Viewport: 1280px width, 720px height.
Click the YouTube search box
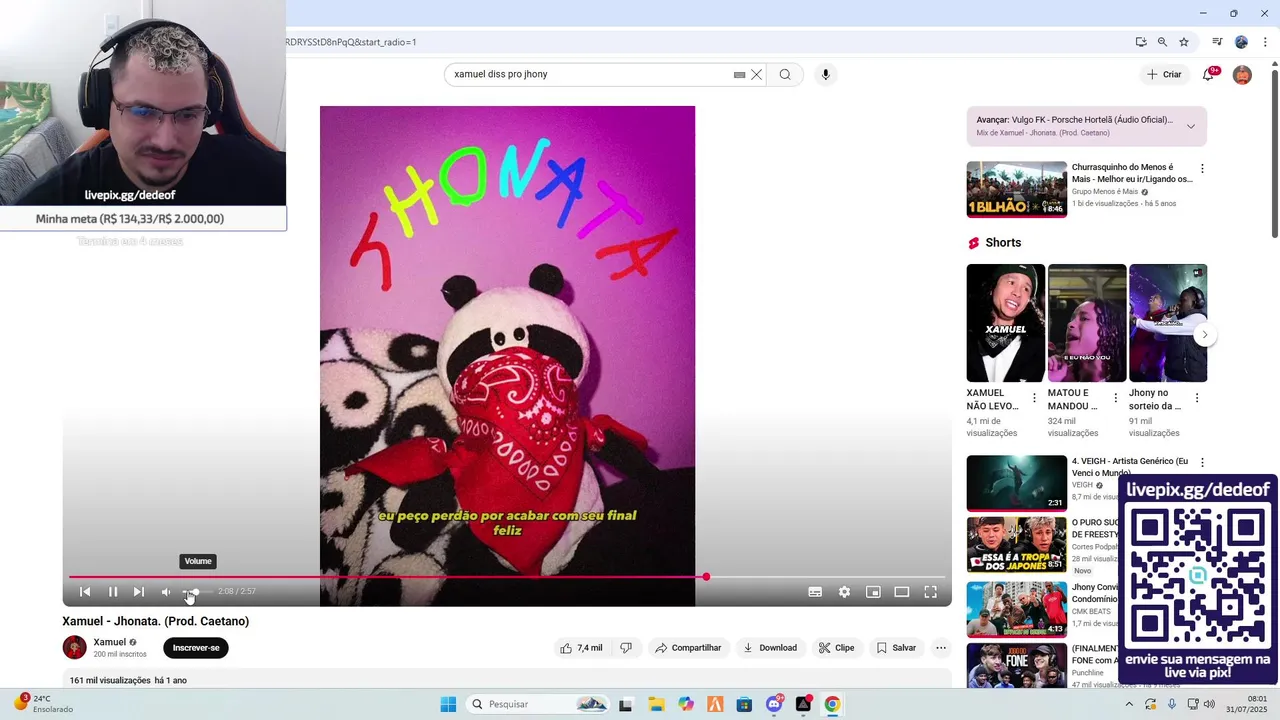pos(590,74)
